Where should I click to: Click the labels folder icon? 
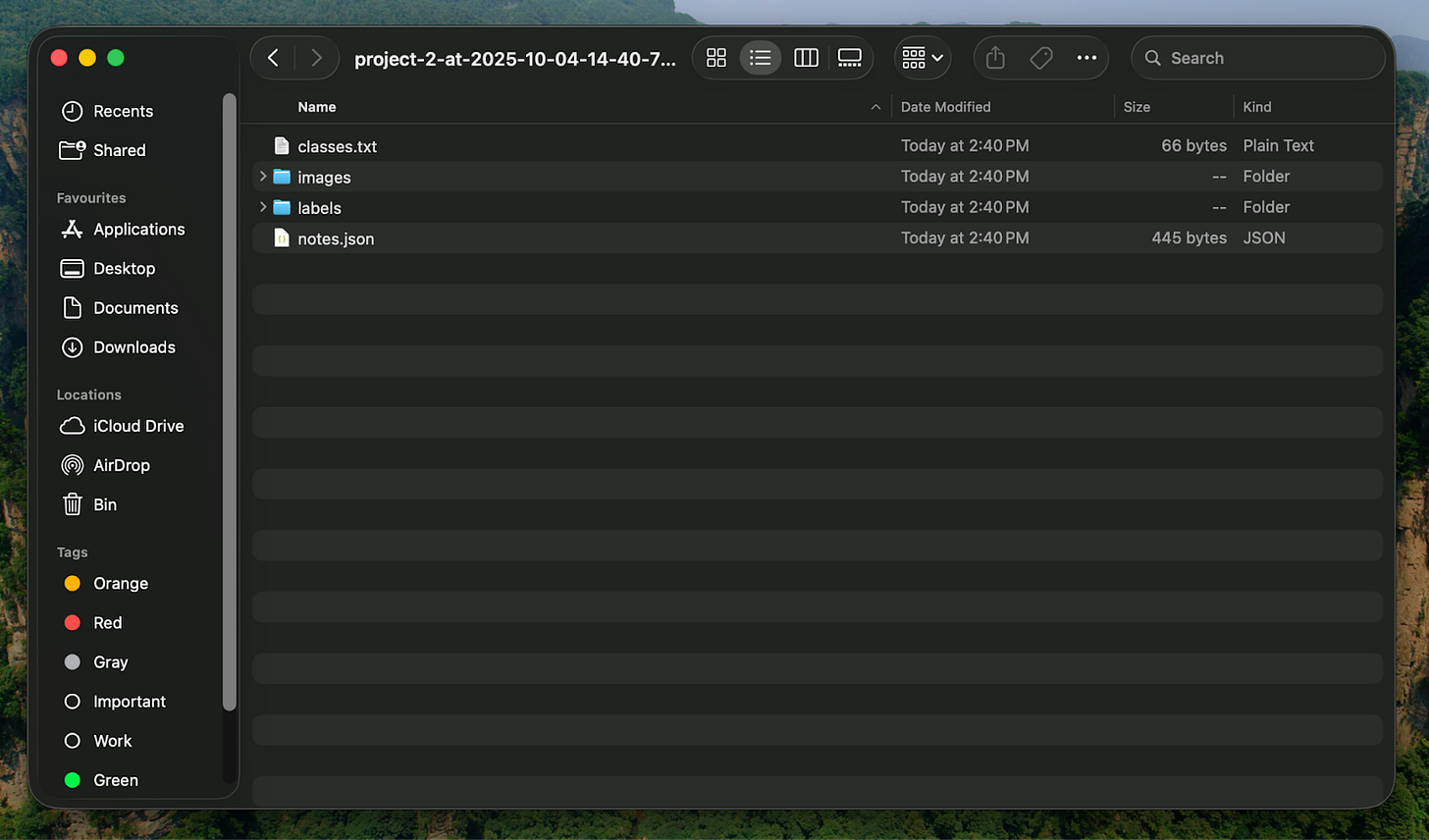pyautogui.click(x=282, y=207)
